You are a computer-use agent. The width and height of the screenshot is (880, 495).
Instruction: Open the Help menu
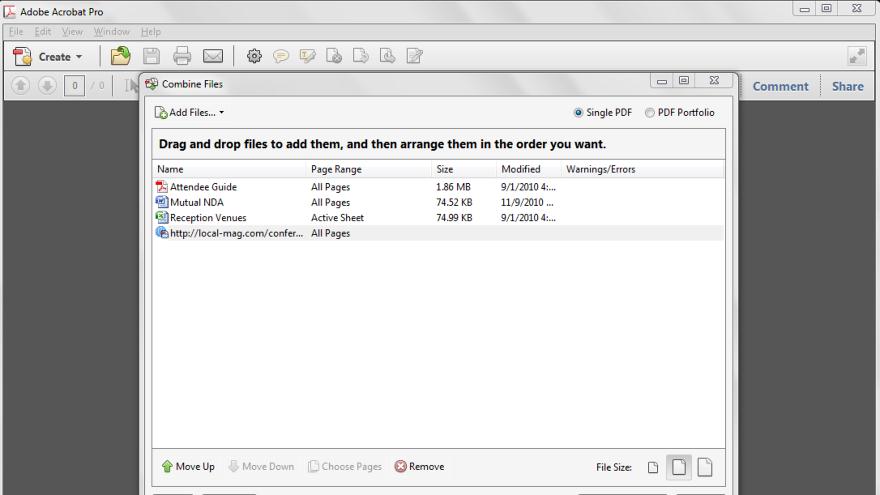(x=150, y=32)
